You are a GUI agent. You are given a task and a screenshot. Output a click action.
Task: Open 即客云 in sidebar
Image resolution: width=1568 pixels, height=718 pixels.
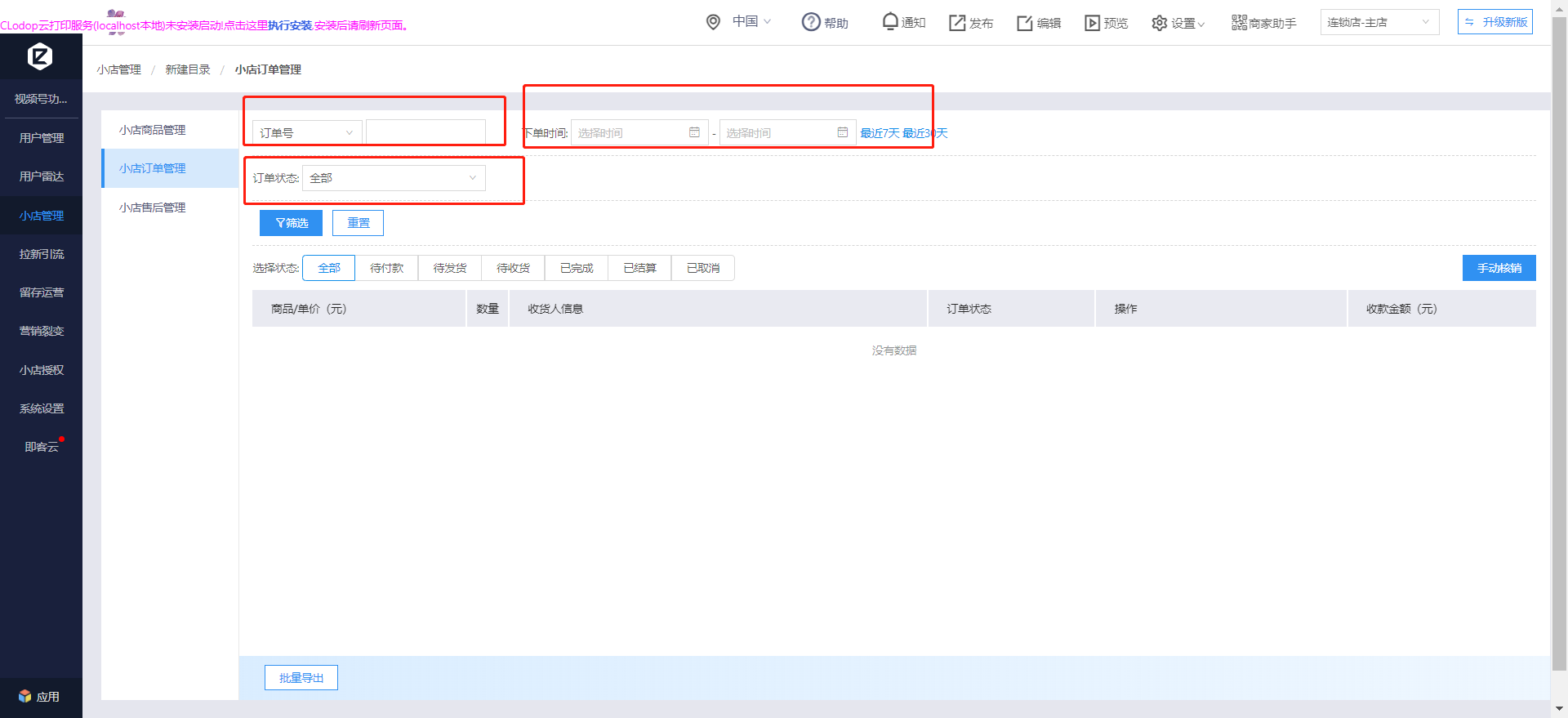pyautogui.click(x=41, y=447)
